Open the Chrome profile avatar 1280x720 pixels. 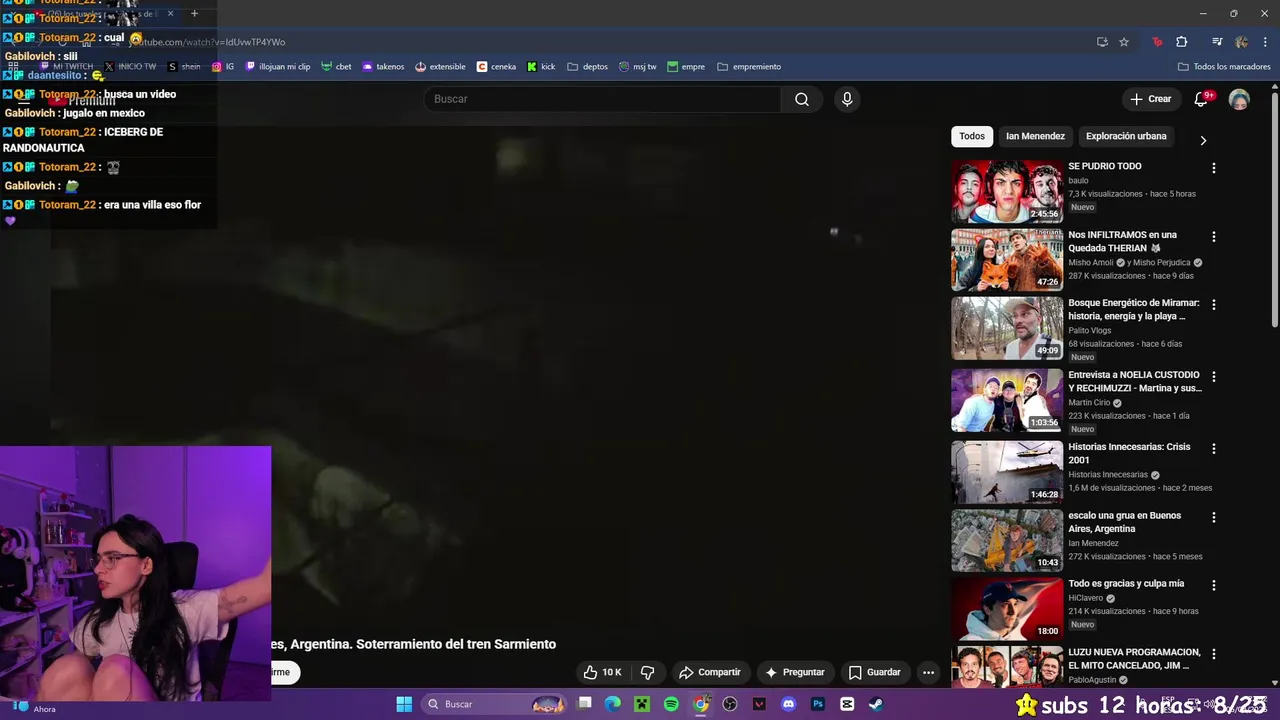click(1241, 42)
